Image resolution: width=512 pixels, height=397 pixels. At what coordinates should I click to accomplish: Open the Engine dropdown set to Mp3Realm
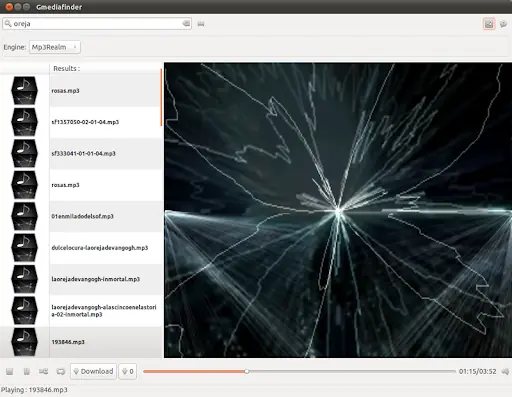(x=55, y=47)
